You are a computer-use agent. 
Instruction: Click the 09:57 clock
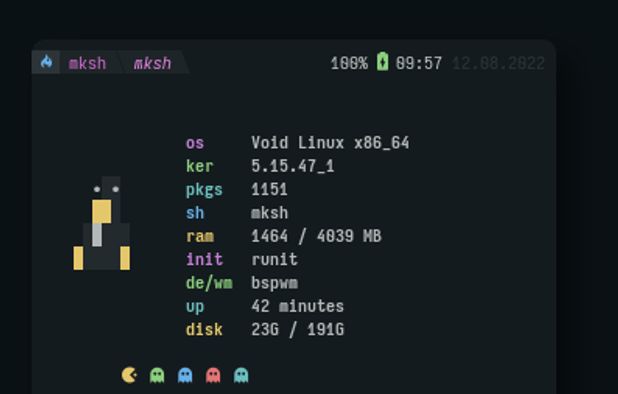(x=419, y=63)
